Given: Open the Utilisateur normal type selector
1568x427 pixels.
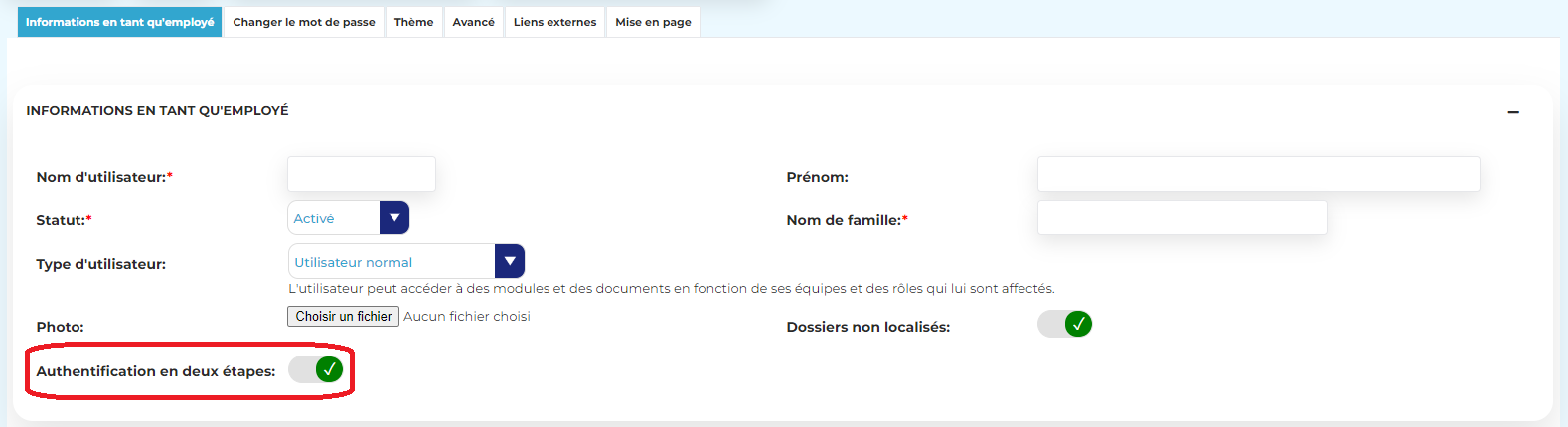Looking at the screenshot, I should (x=392, y=262).
